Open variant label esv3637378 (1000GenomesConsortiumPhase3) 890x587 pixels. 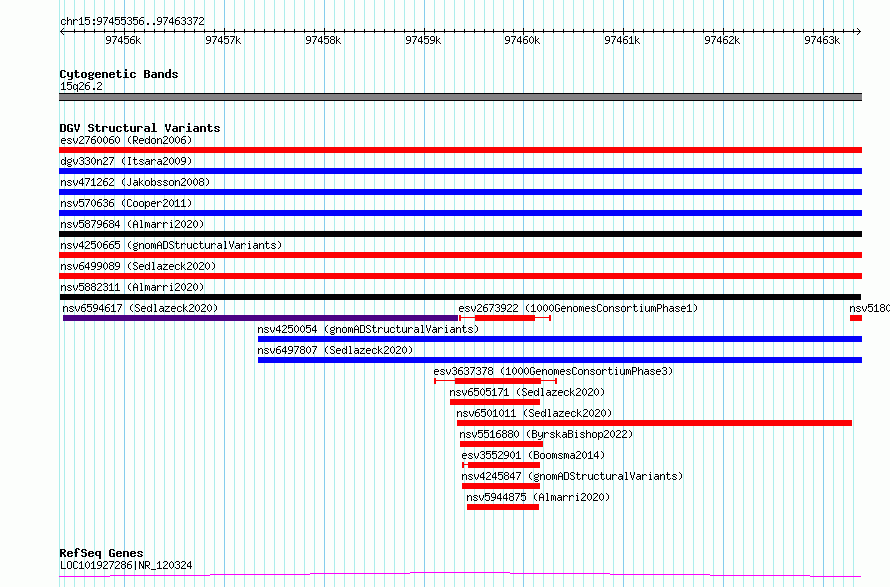pos(553,371)
